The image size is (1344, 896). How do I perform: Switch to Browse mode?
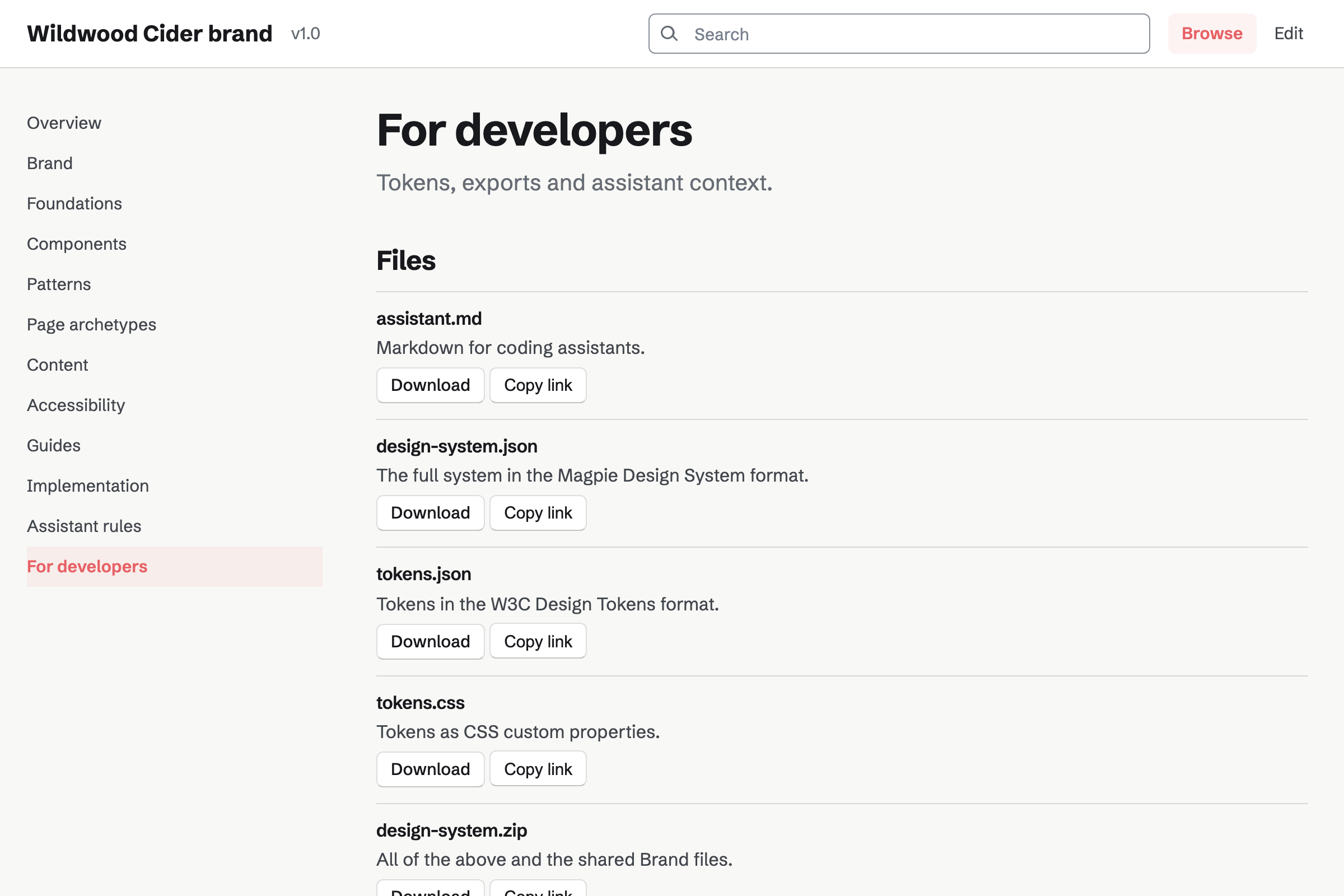click(x=1211, y=34)
